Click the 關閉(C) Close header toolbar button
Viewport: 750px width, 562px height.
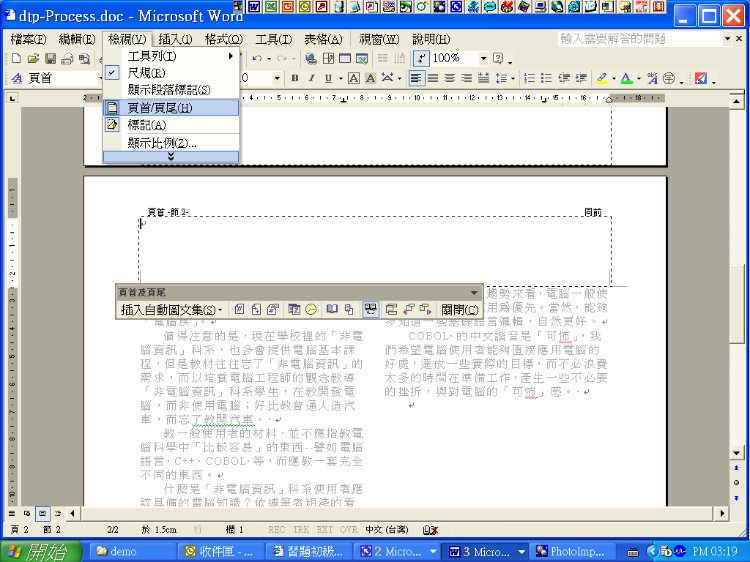[459, 310]
